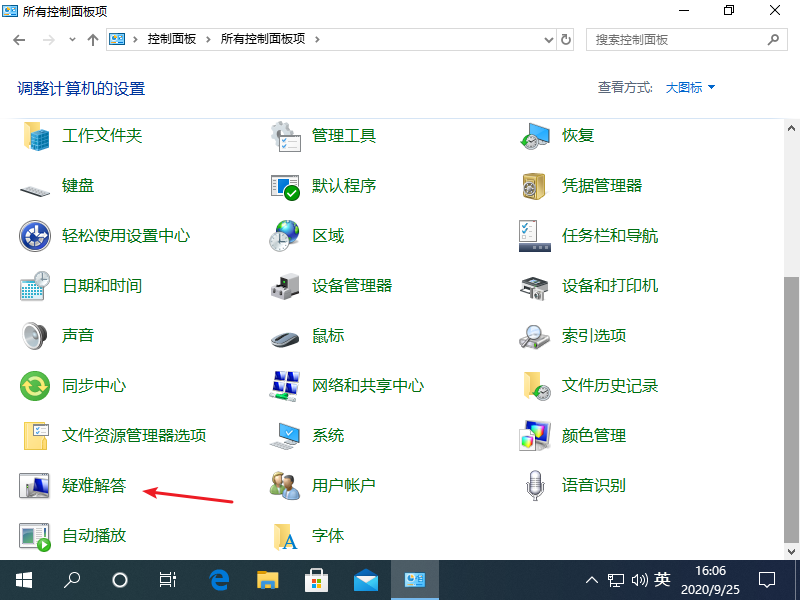Open recent locations dropdown next to back arrow
This screenshot has width=800, height=600.
click(x=72, y=39)
